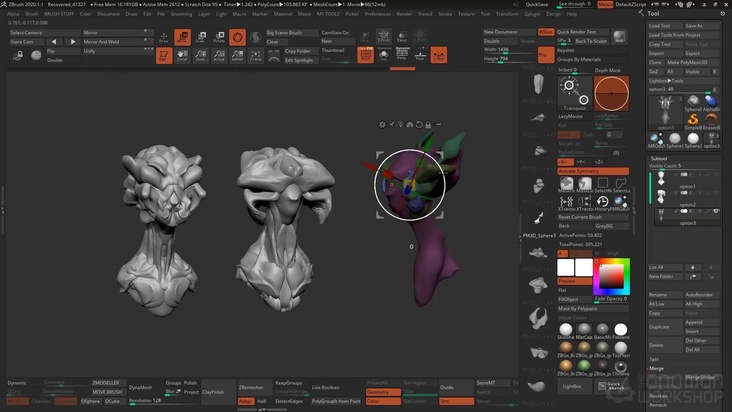The width and height of the screenshot is (732, 412).
Task: Expand the Split section in Subtool
Action: click(x=656, y=358)
